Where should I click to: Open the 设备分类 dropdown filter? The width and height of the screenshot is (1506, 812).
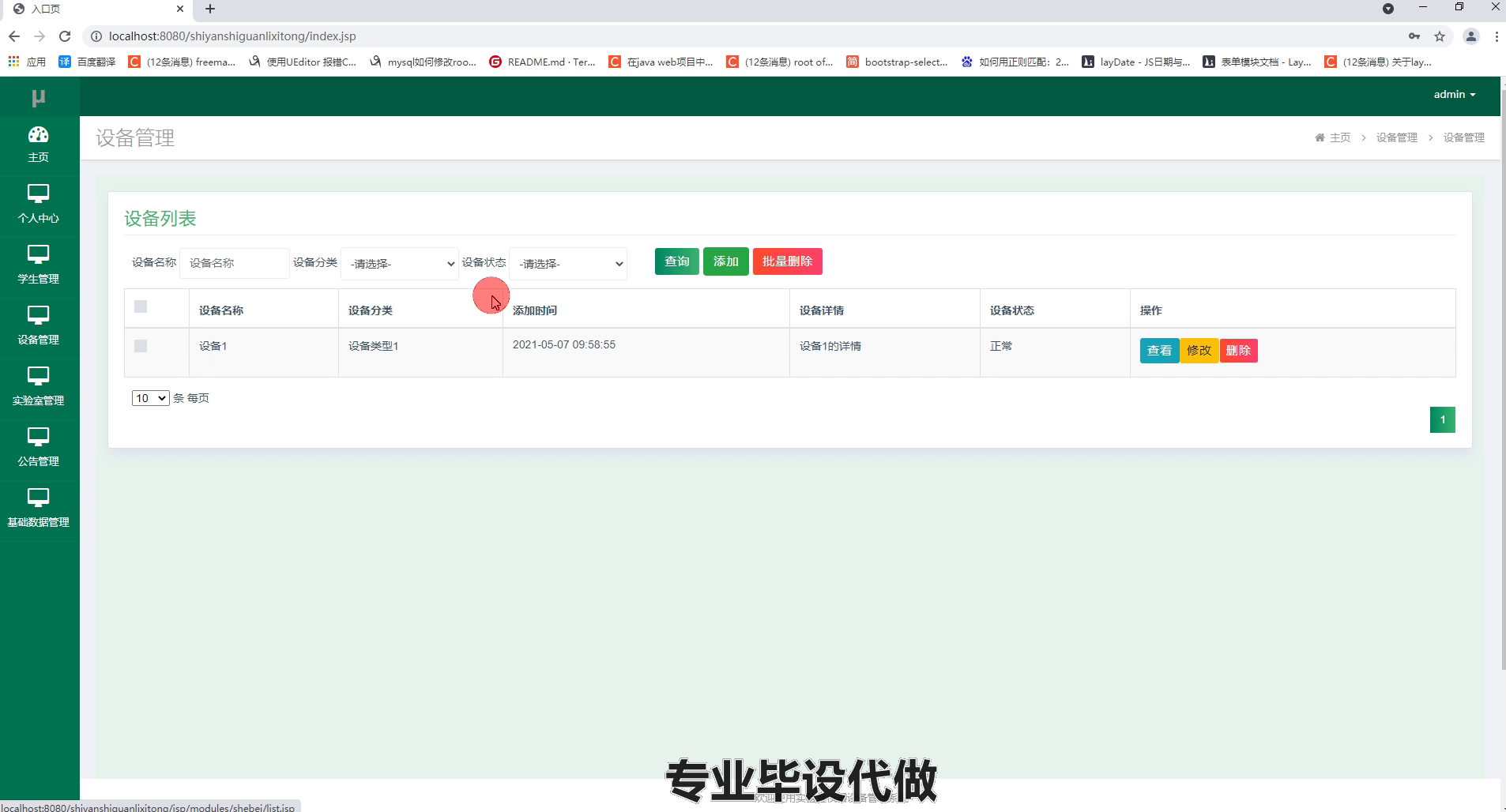coord(400,264)
